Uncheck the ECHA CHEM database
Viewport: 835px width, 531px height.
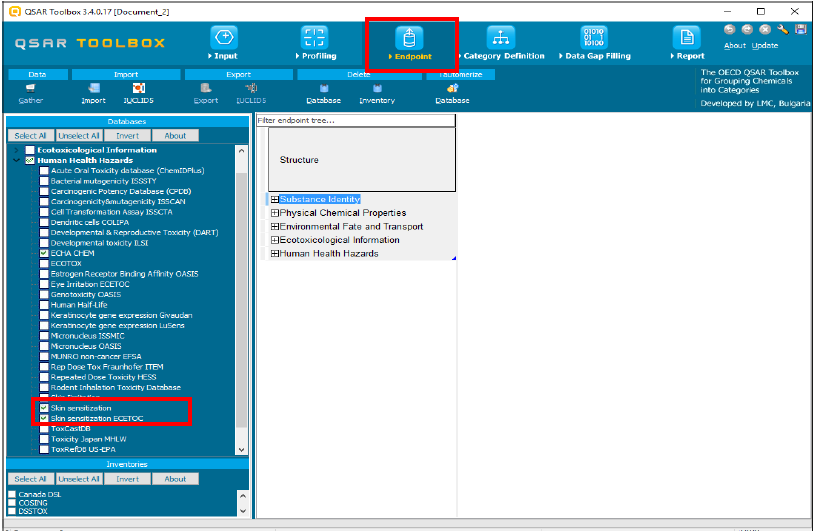44,254
